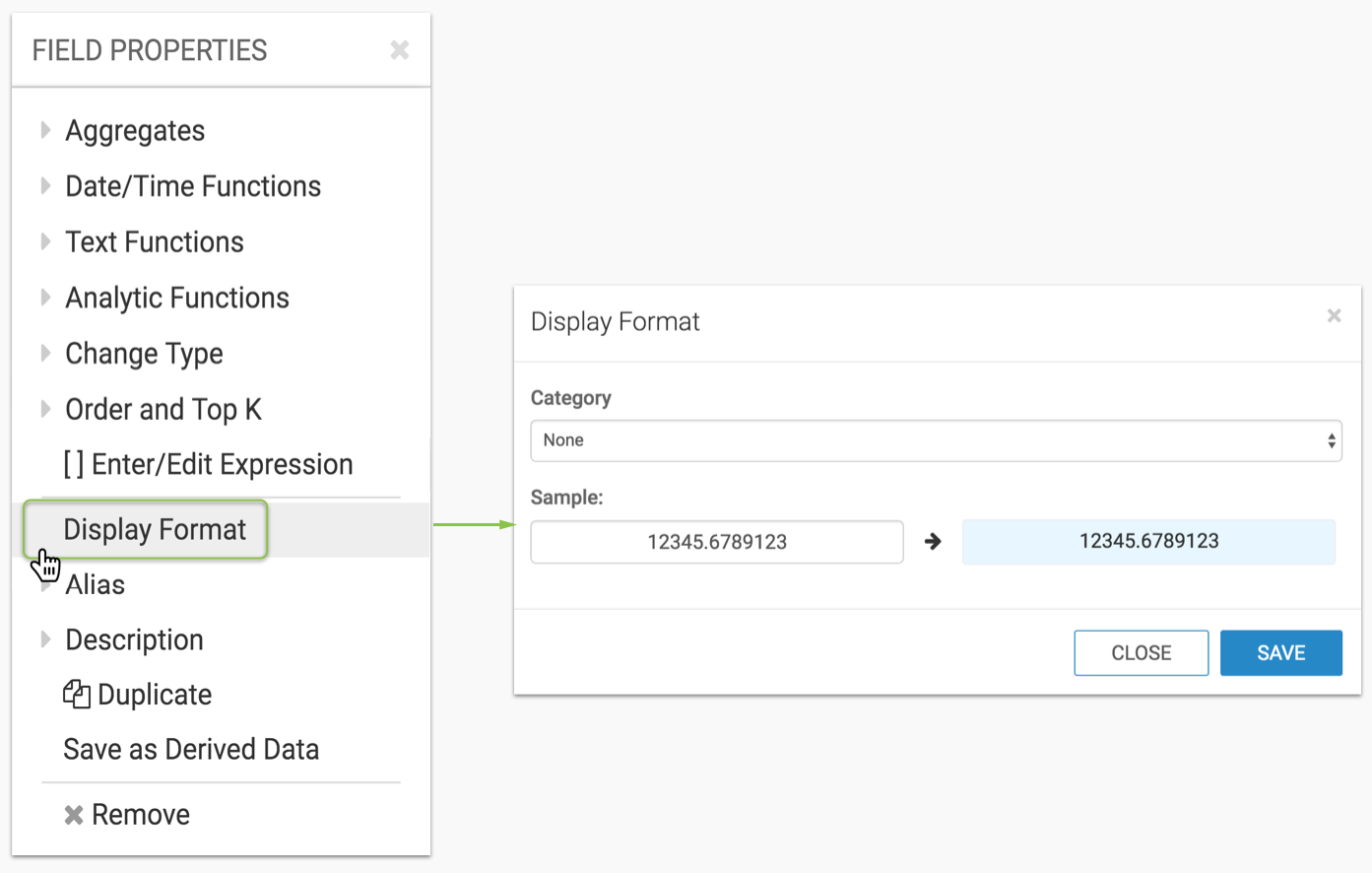
Task: Open Enter/Edit Expression editor
Action: [x=208, y=464]
